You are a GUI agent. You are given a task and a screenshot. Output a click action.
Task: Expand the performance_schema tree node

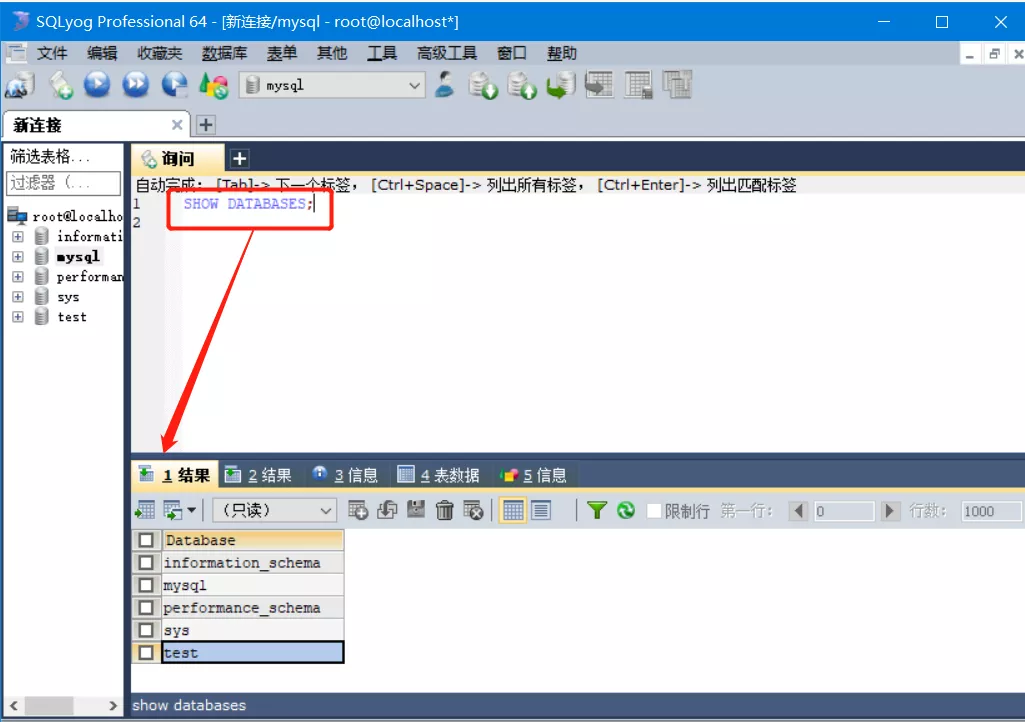(x=18, y=277)
